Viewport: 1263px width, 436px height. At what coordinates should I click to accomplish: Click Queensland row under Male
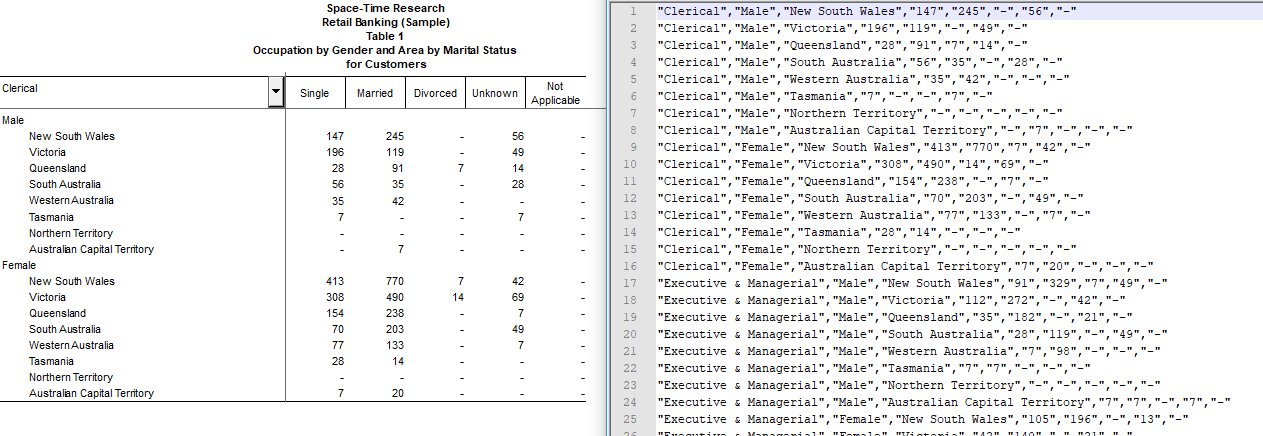57,168
